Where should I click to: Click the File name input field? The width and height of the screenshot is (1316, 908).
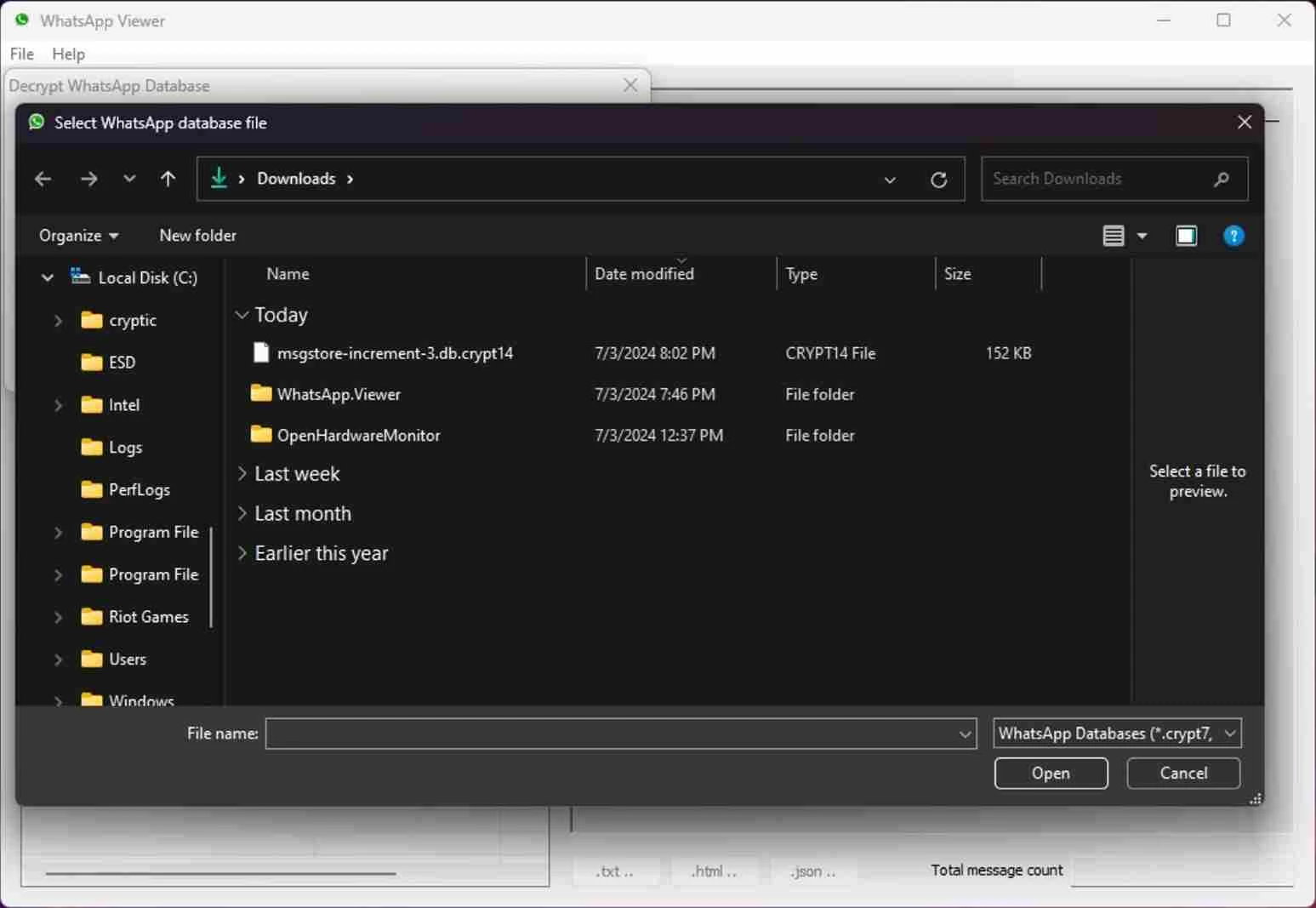[x=611, y=733]
